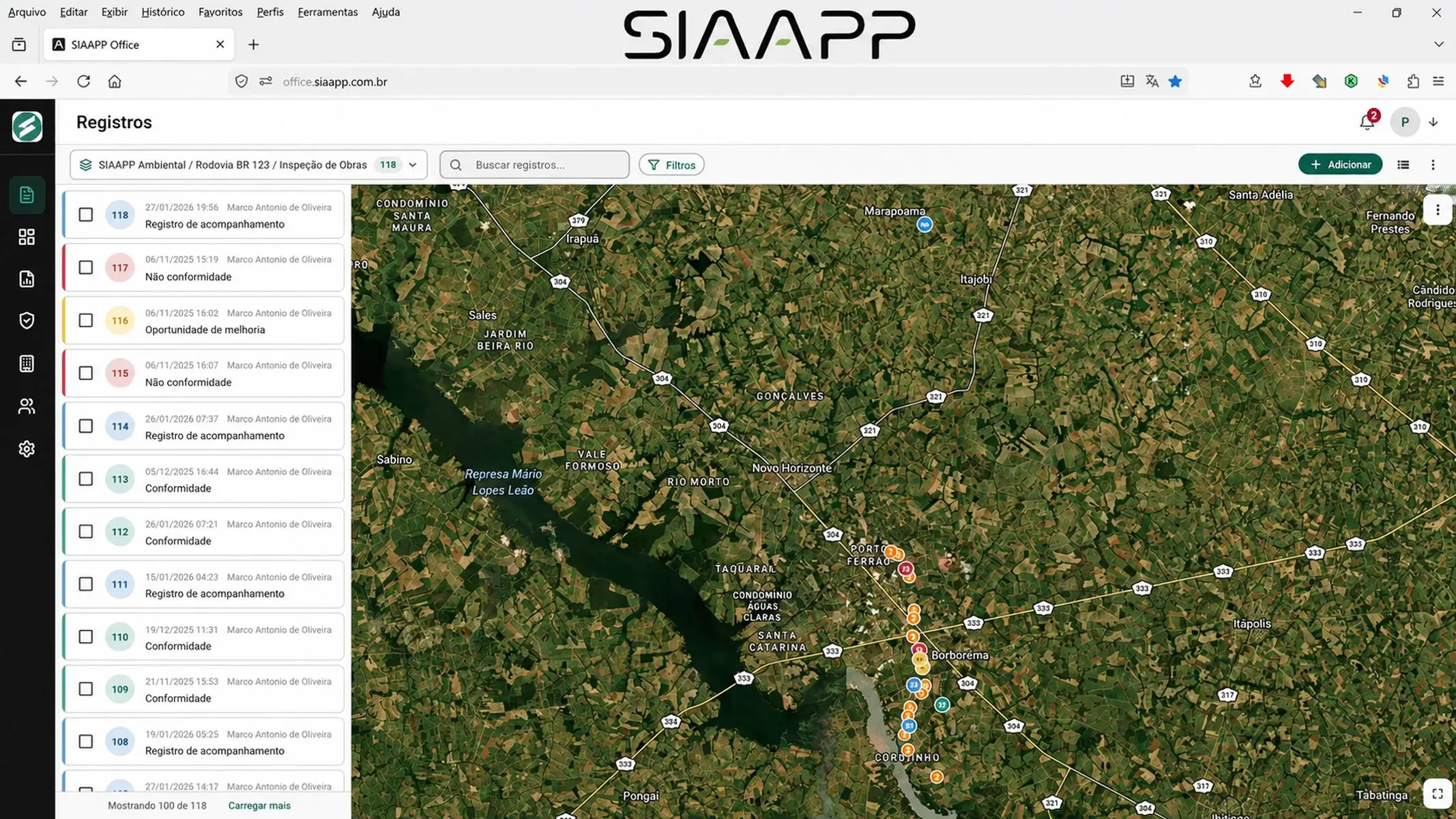The height and width of the screenshot is (819, 1456).
Task: Open record 111 Registro de acompanhamento
Action: pyautogui.click(x=204, y=584)
